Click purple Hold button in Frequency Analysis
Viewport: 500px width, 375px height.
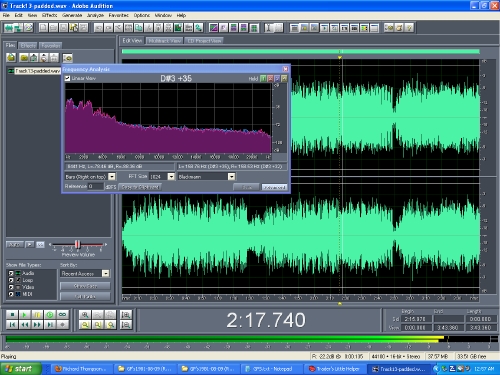[277, 78]
